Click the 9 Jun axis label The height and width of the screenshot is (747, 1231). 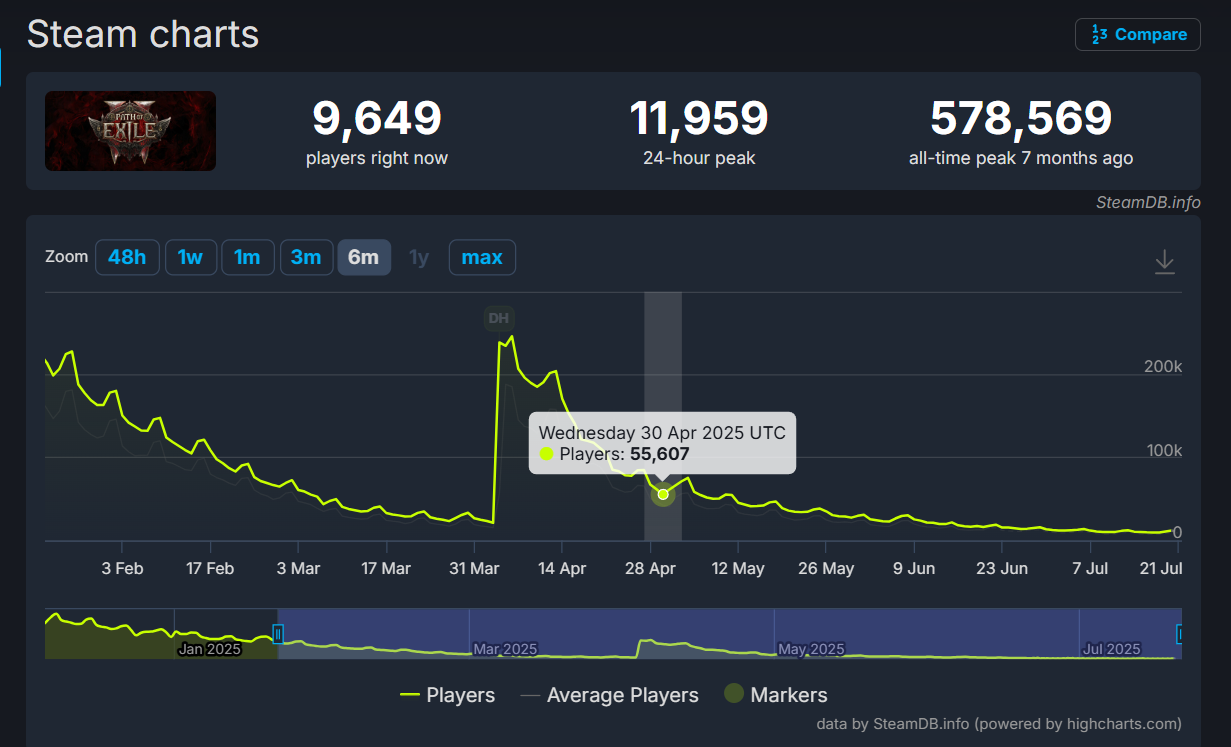[913, 568]
